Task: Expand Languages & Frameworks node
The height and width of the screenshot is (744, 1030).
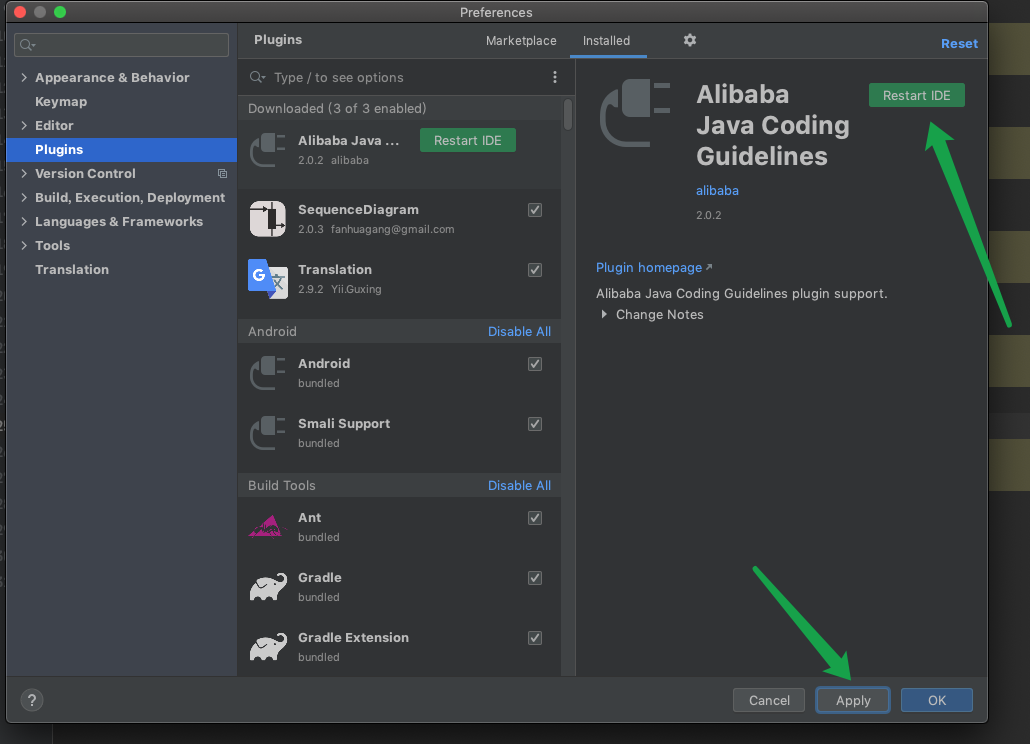Action: pos(24,221)
